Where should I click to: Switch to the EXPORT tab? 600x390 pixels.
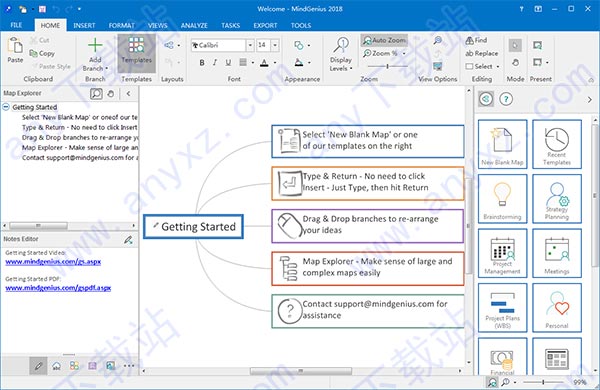click(265, 25)
